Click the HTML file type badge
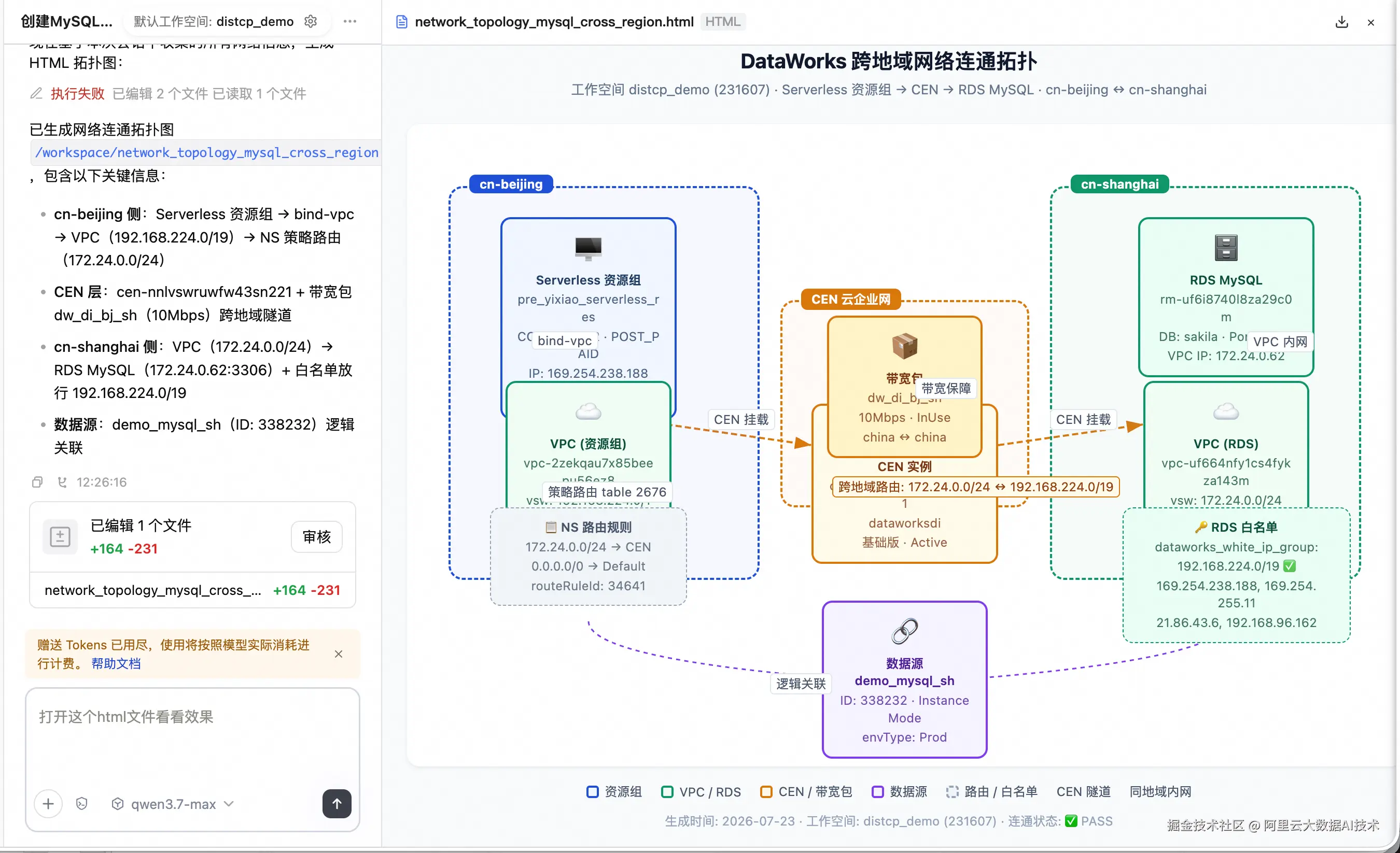 tap(723, 22)
